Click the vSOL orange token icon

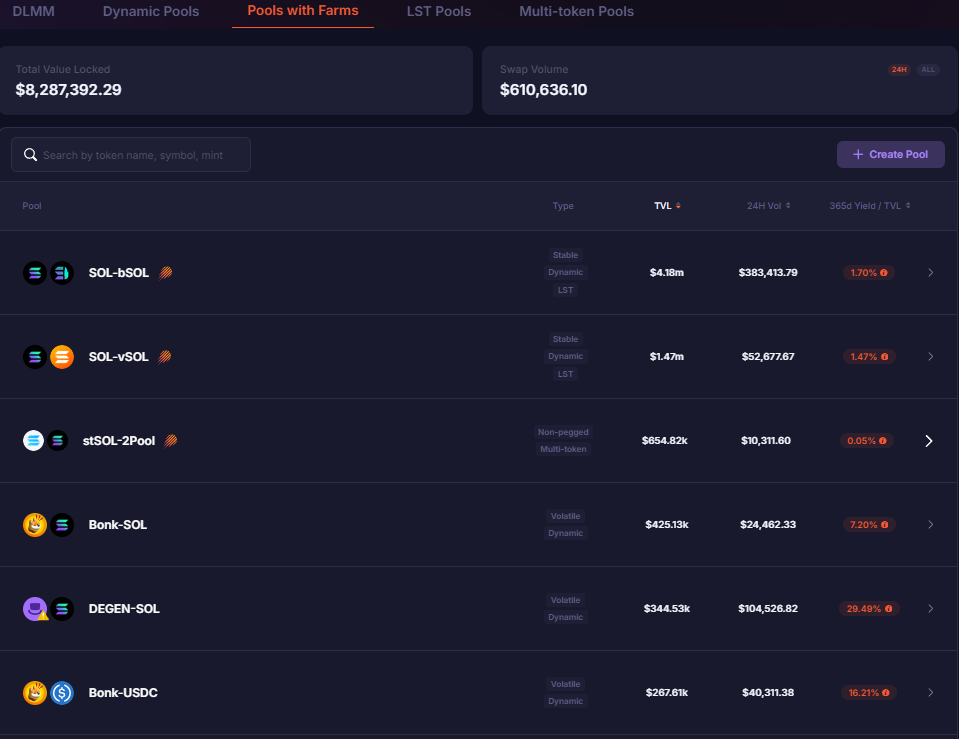pyautogui.click(x=62, y=357)
